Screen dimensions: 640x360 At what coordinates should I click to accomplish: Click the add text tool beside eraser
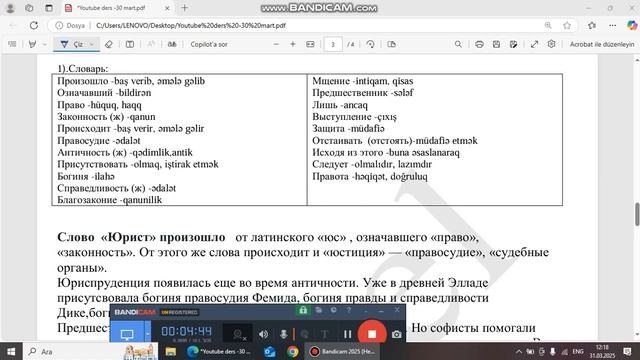pyautogui.click(x=130, y=44)
